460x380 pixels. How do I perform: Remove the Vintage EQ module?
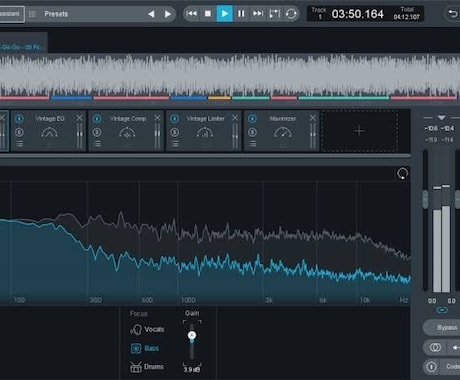pos(79,118)
